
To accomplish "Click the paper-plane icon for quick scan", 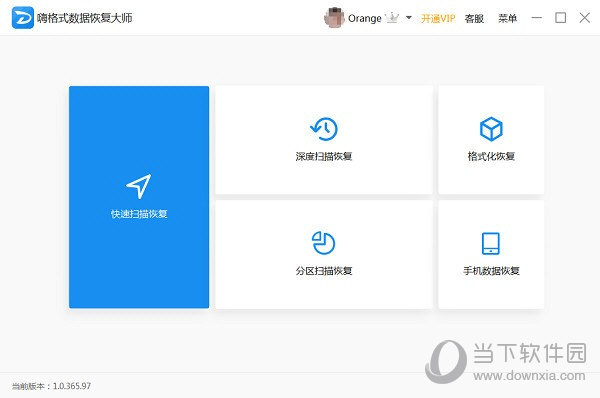I will point(139,186).
